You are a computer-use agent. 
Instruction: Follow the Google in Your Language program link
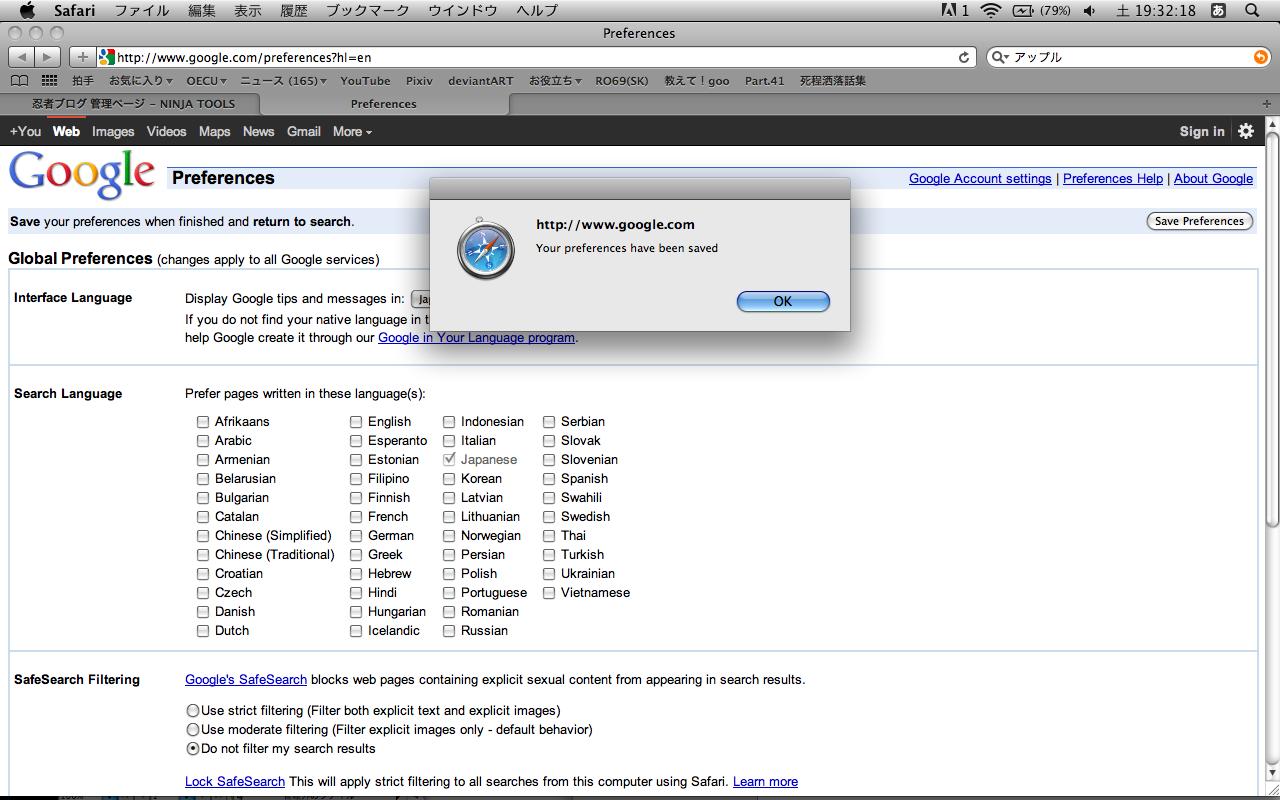pyautogui.click(x=476, y=338)
